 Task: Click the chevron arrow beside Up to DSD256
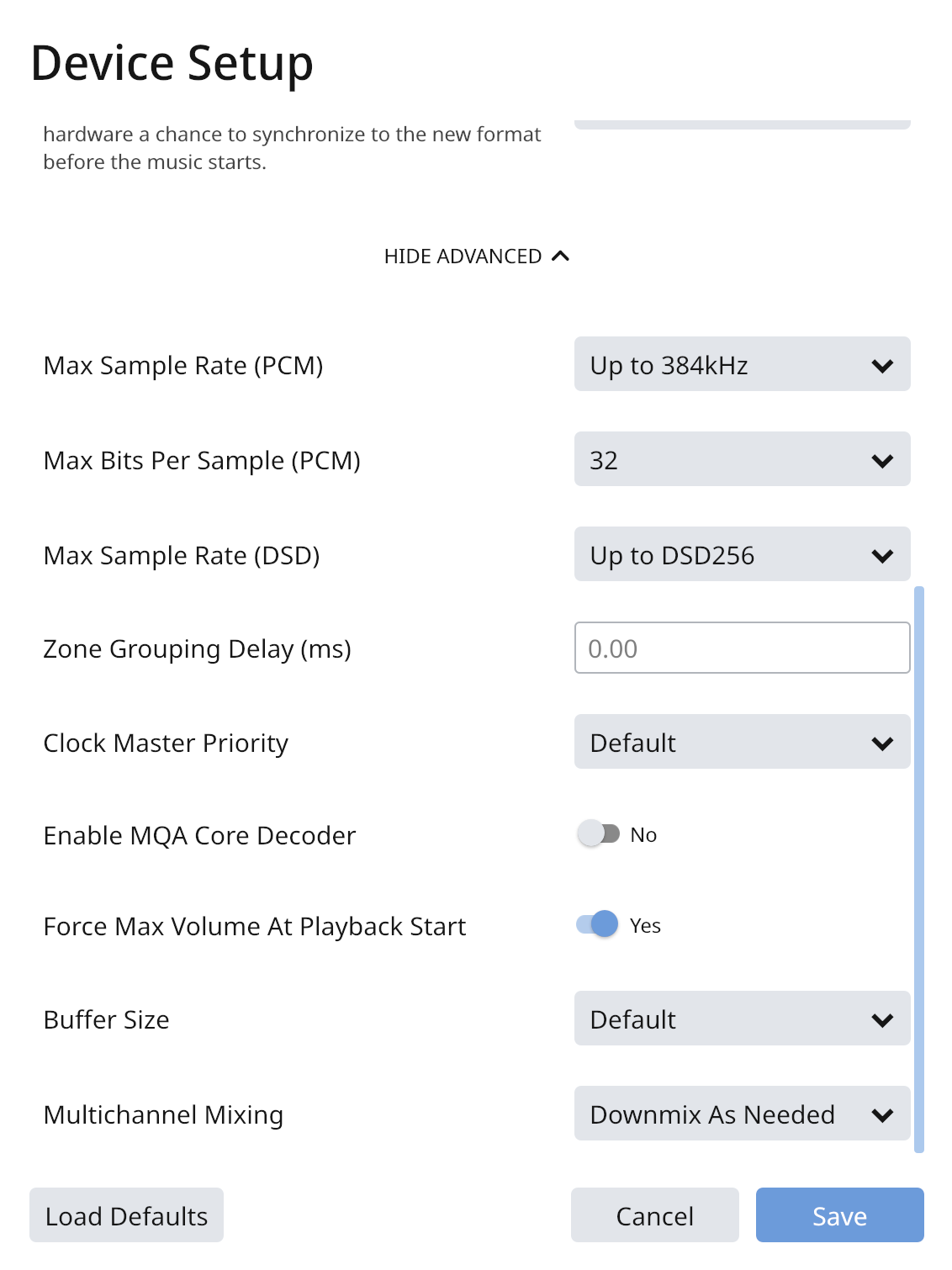point(882,556)
